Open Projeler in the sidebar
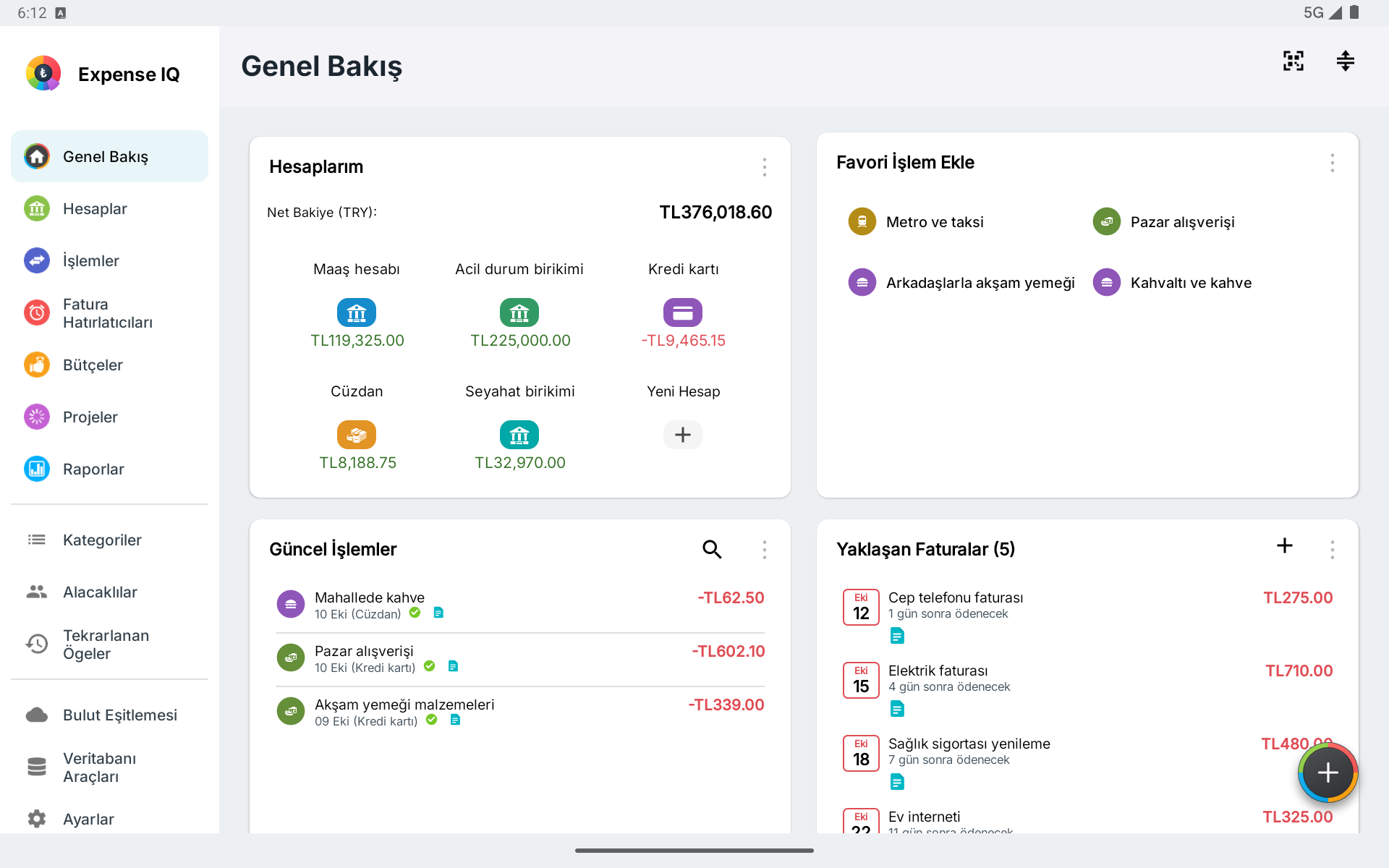This screenshot has height=868, width=1389. [109, 417]
